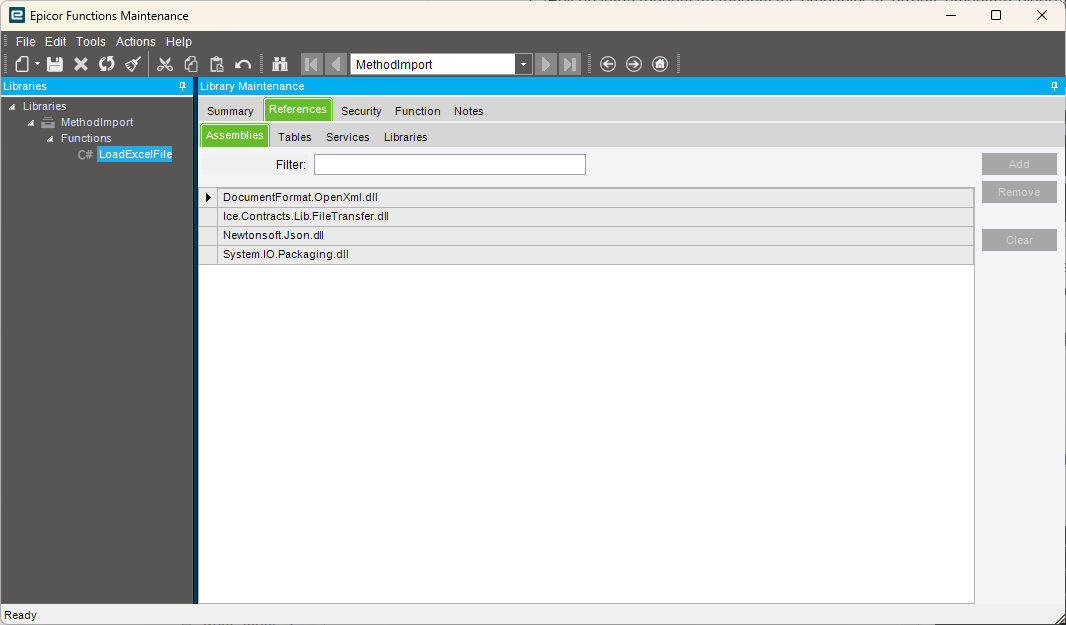Select the Ice.Contracts.Lib.FileTransfer.dll row
Screen dimensions: 1066x625
(x=595, y=216)
